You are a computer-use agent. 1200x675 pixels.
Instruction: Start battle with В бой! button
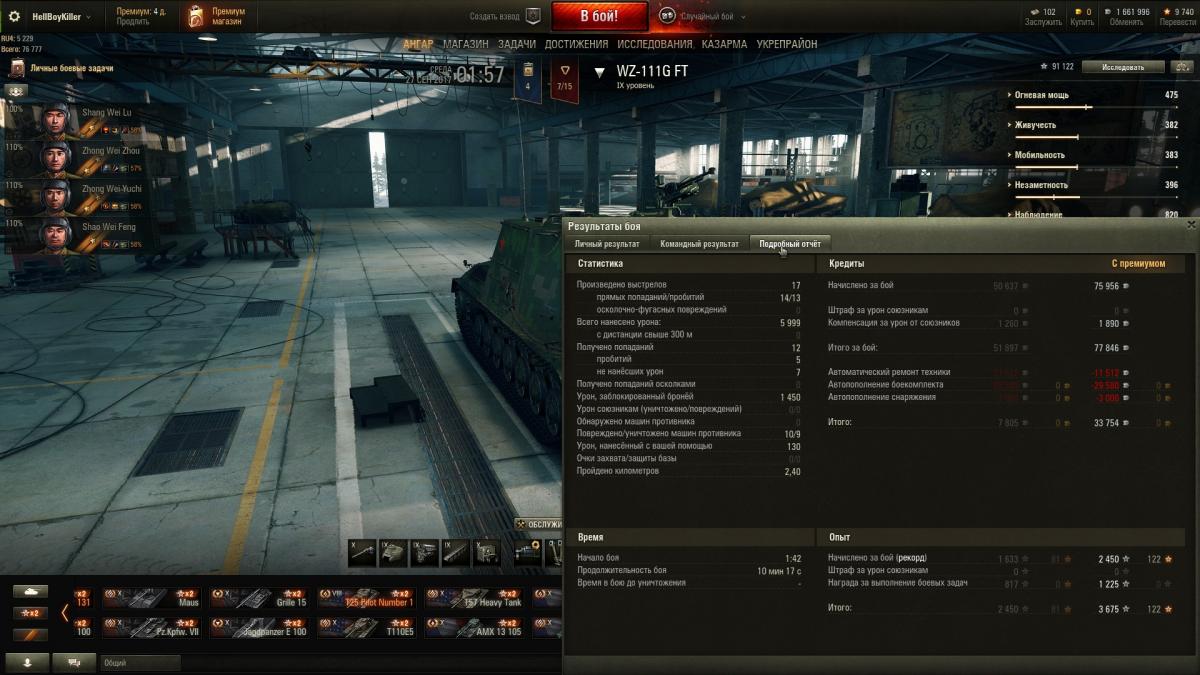click(599, 16)
